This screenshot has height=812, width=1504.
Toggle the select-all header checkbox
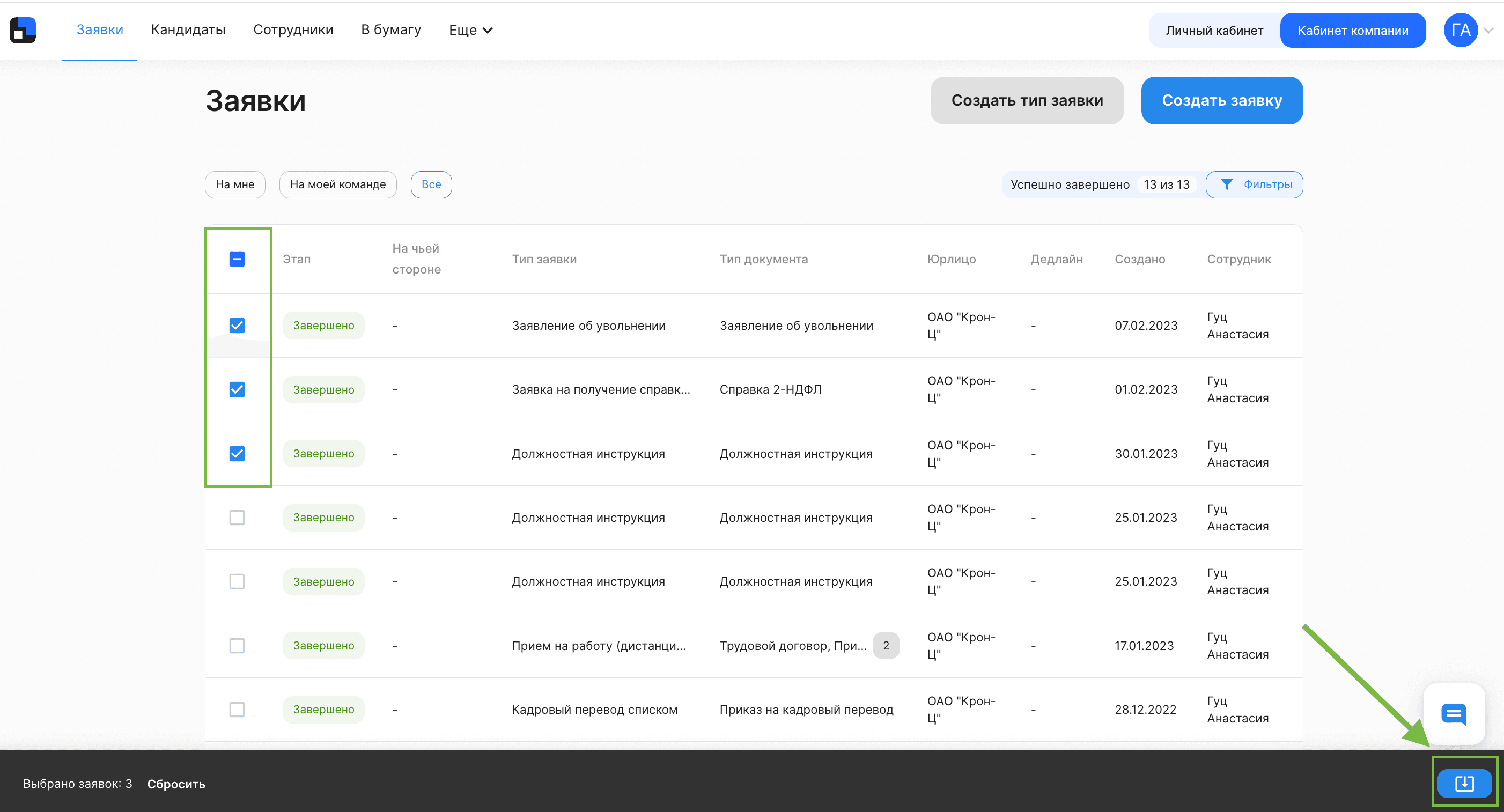[237, 259]
